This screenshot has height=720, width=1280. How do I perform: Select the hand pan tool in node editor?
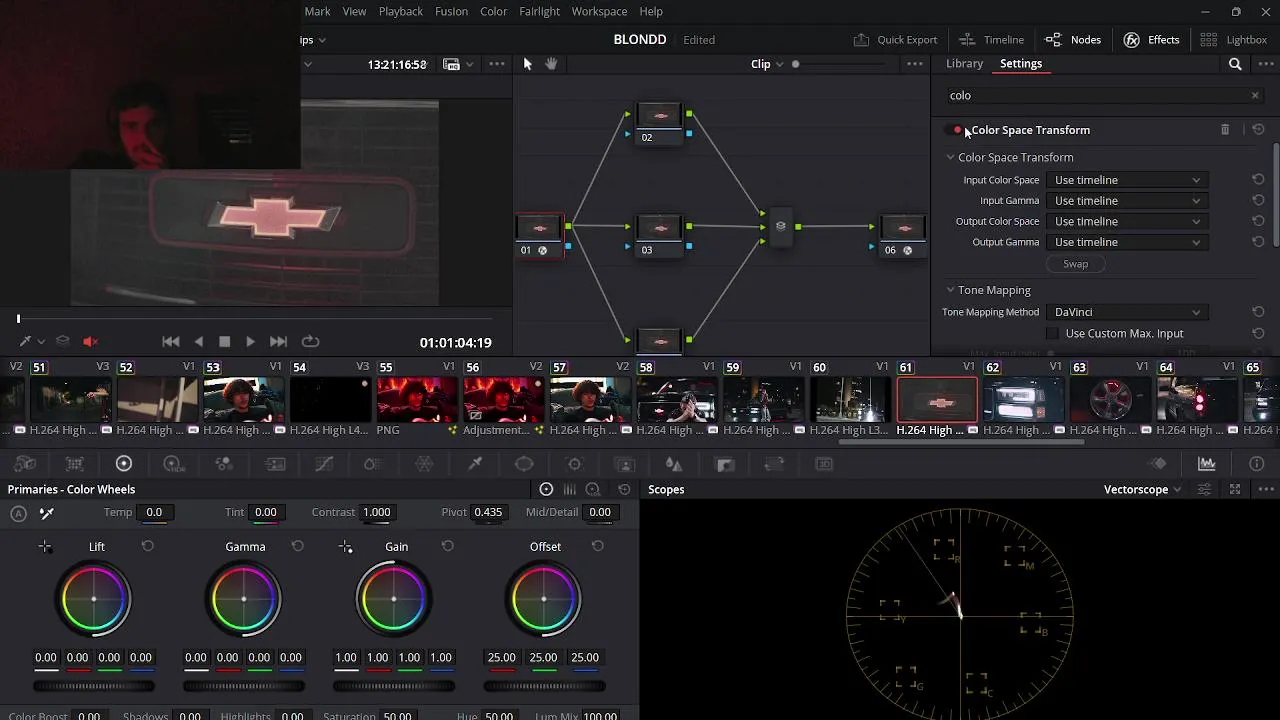(x=551, y=64)
